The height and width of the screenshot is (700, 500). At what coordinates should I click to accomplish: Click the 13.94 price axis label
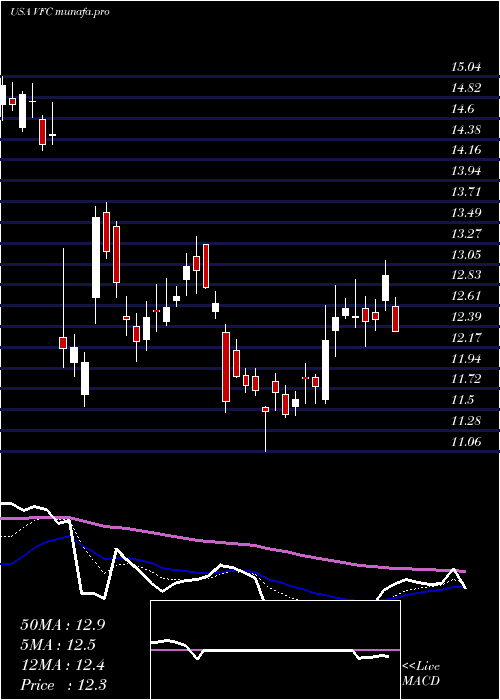pos(466,171)
